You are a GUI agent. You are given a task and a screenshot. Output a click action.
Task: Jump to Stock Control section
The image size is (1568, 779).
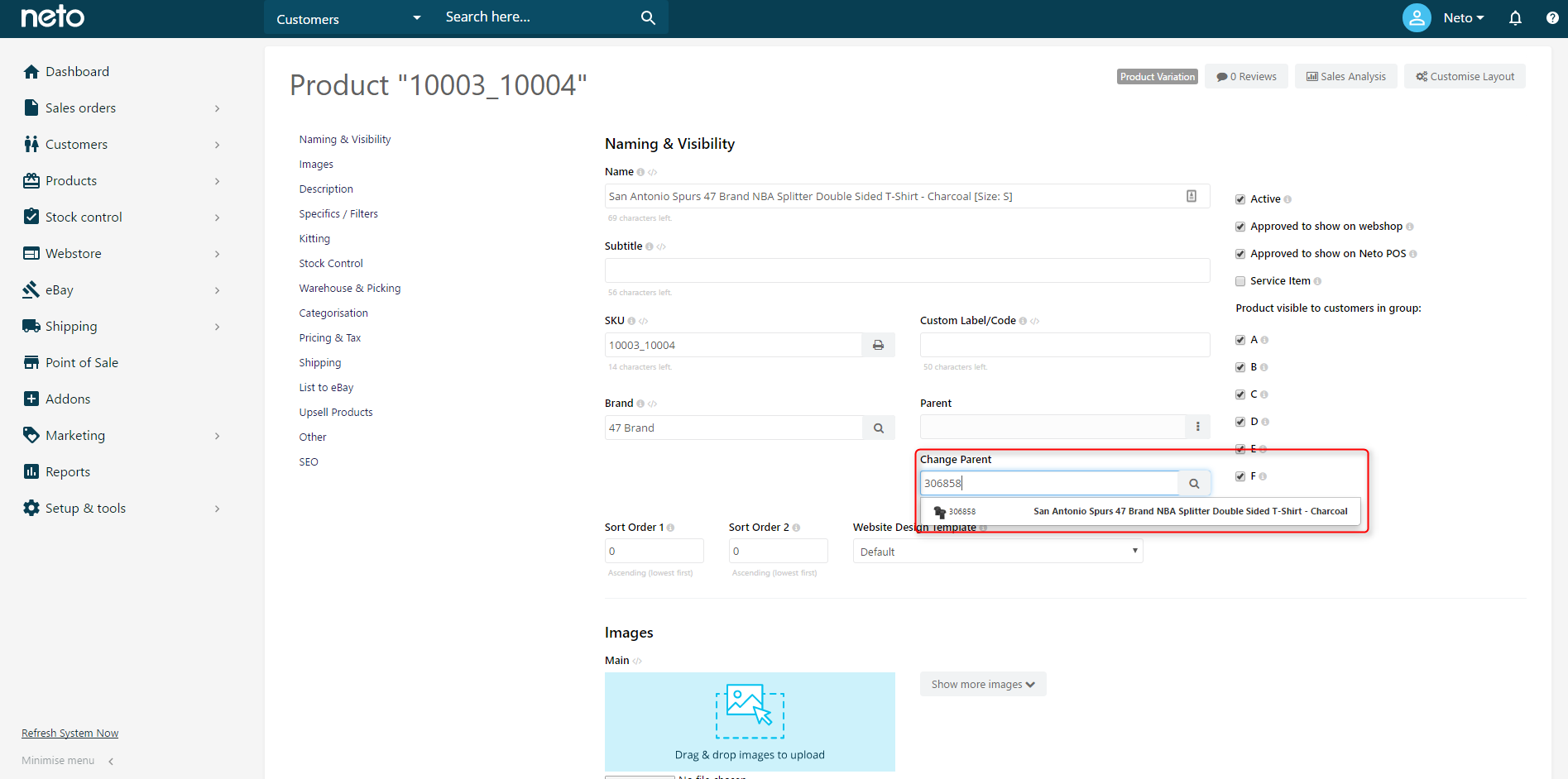331,264
